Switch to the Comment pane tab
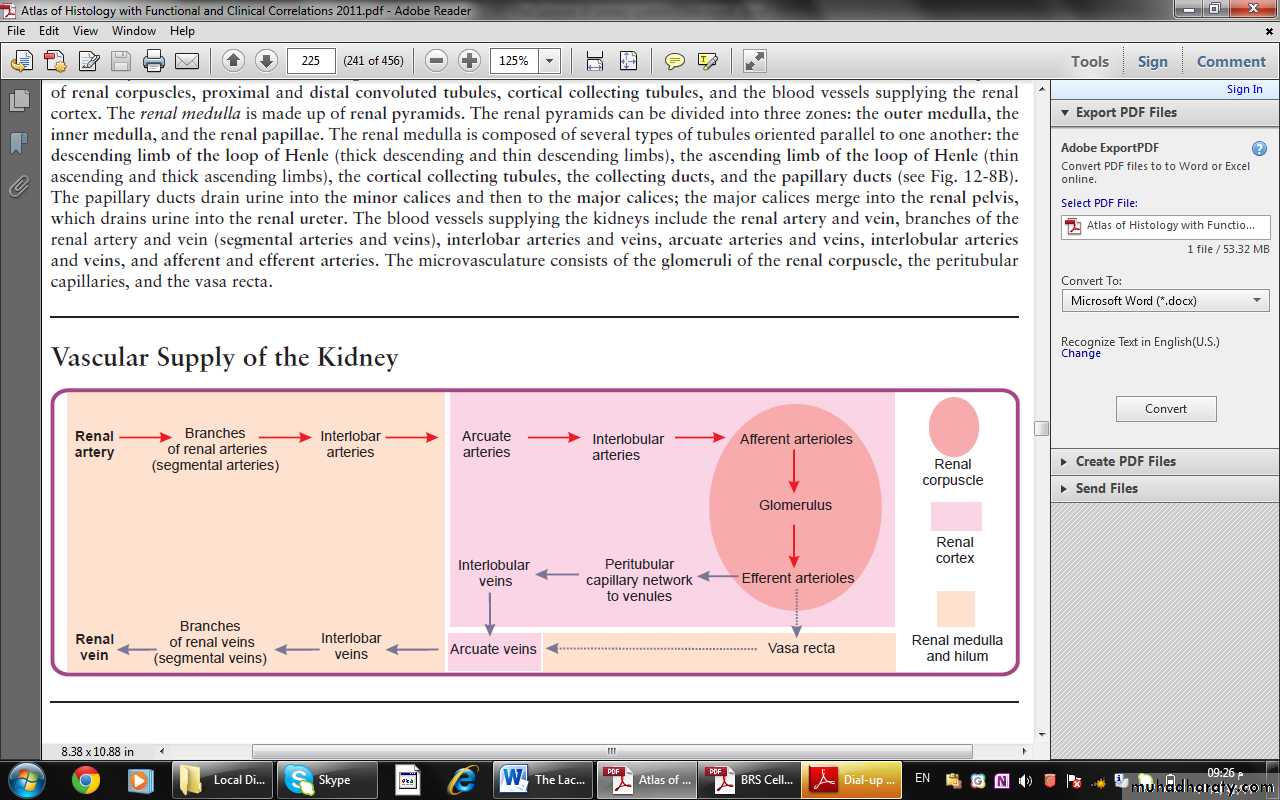The image size is (1280, 800). coord(1231,61)
